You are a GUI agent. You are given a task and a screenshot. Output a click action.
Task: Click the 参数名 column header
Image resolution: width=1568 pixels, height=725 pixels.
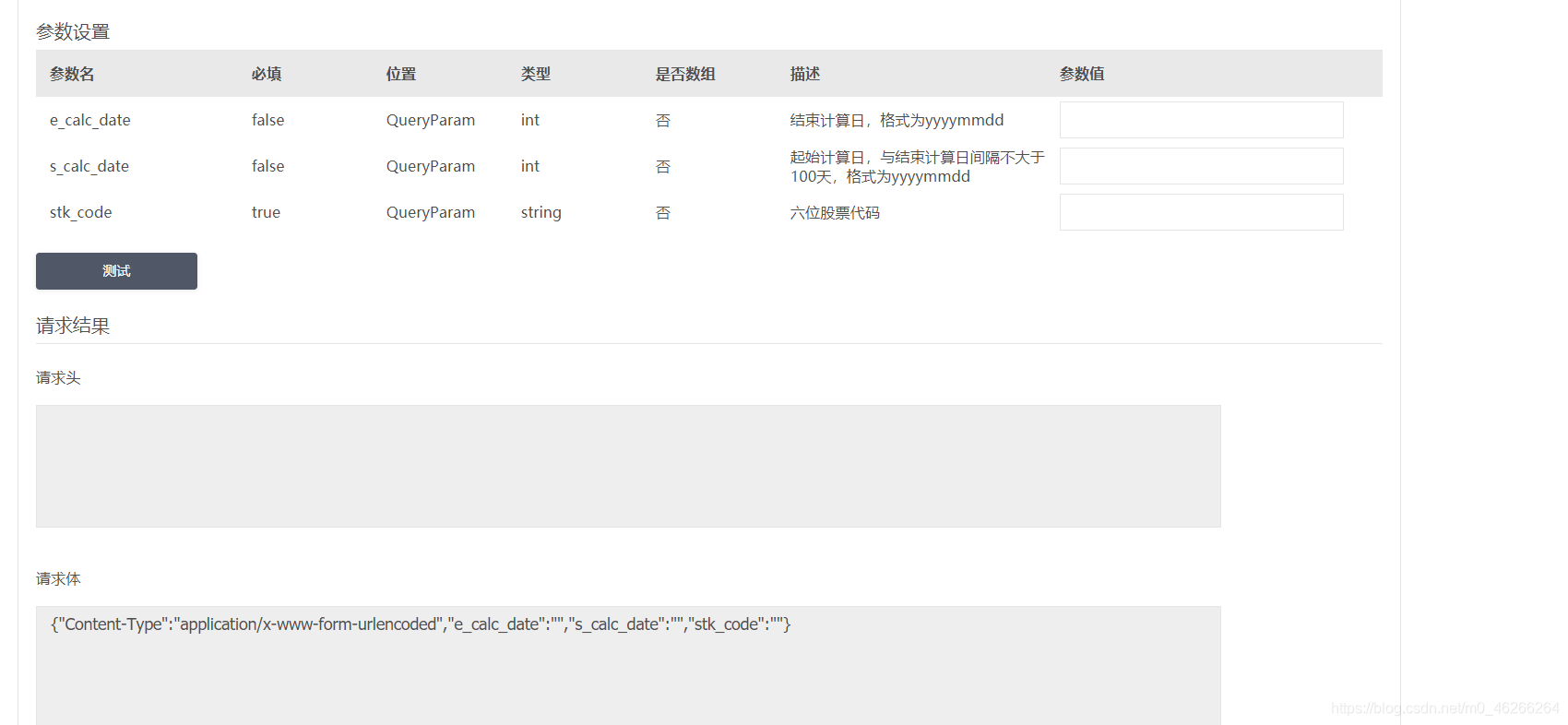pyautogui.click(x=72, y=74)
